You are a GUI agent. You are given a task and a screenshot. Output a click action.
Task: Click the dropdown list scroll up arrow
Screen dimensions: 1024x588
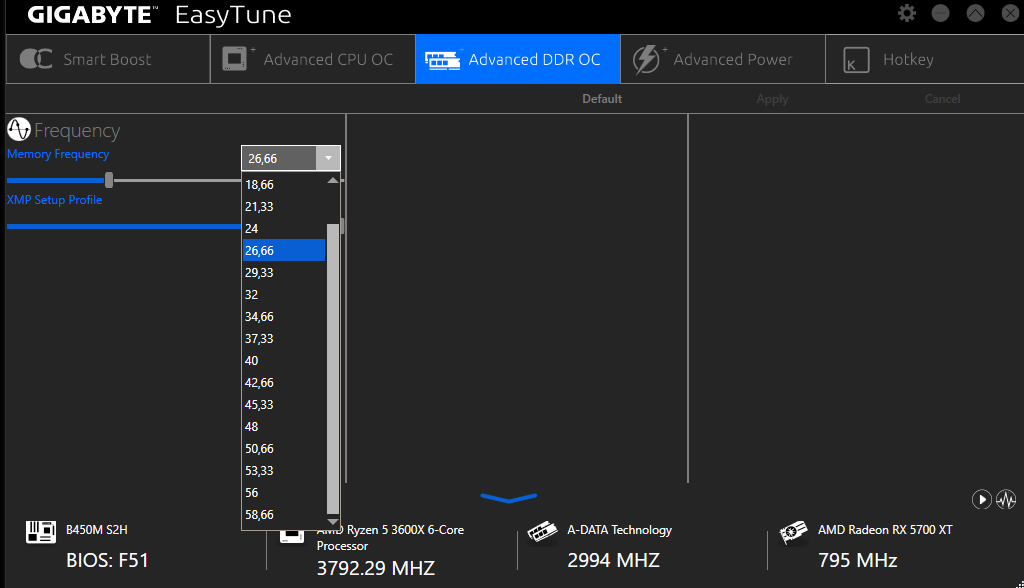pos(333,180)
